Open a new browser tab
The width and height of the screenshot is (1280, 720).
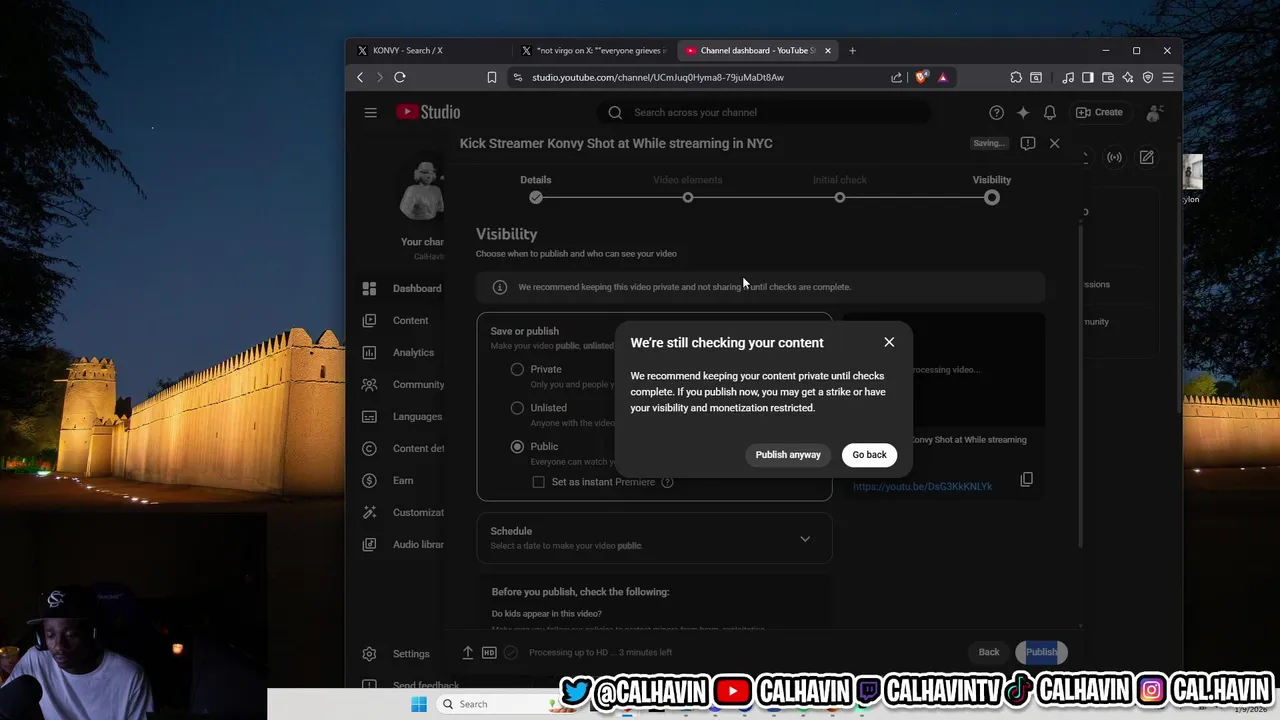pos(852,50)
